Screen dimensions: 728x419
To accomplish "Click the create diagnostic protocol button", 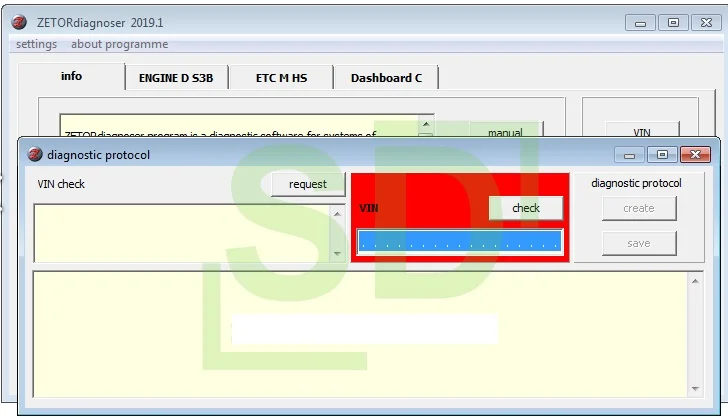I will (639, 208).
